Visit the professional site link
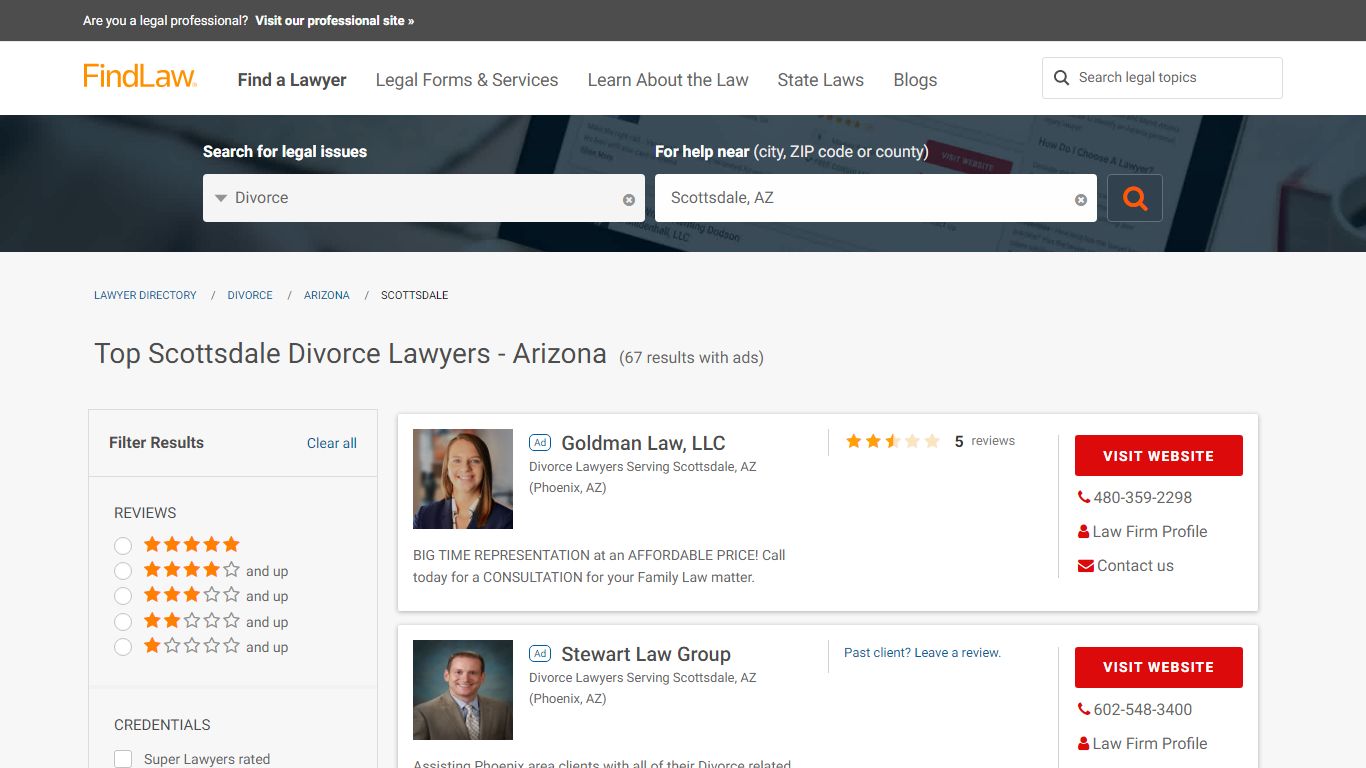 click(x=334, y=20)
